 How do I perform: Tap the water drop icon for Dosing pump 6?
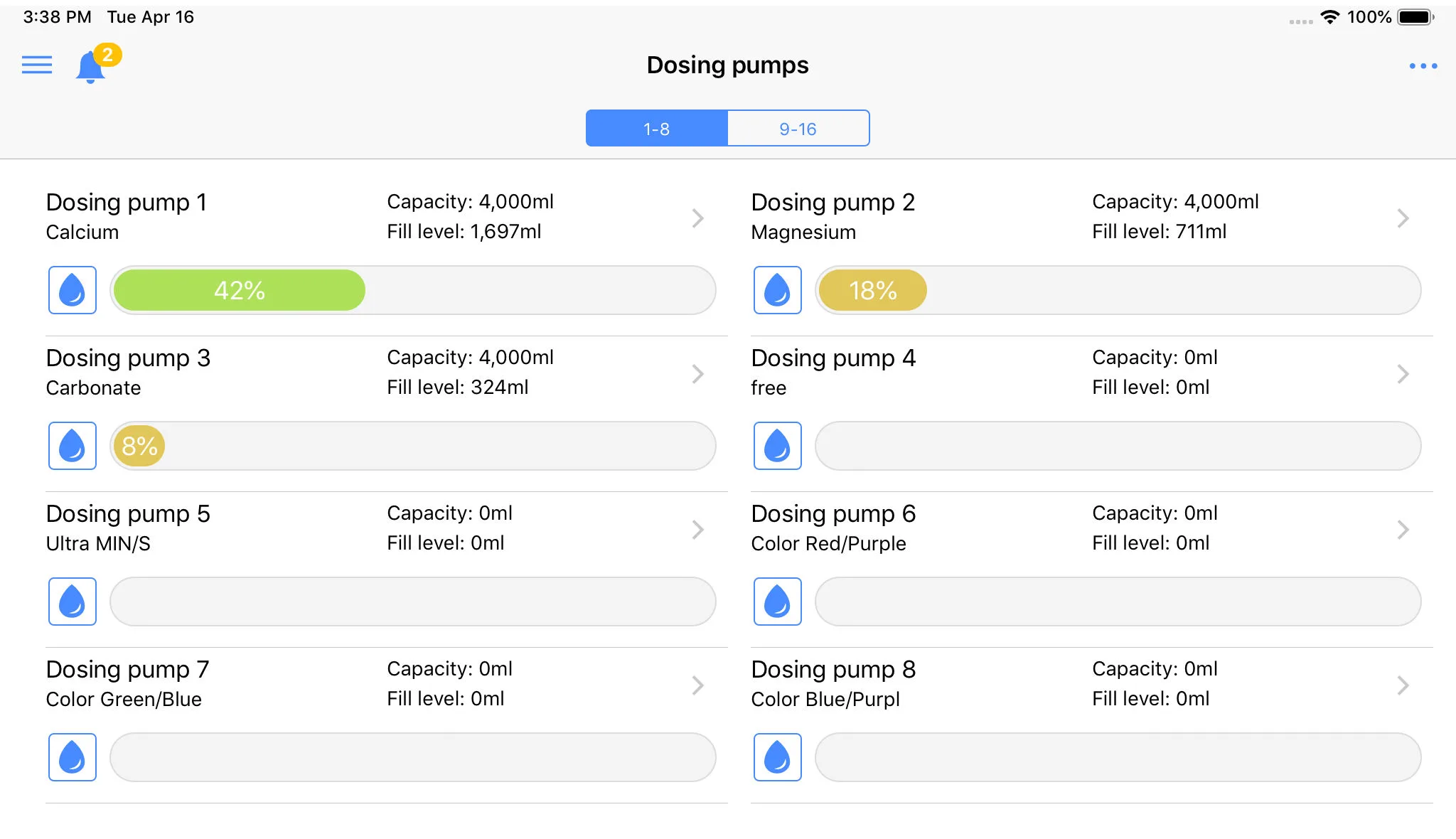pos(777,602)
